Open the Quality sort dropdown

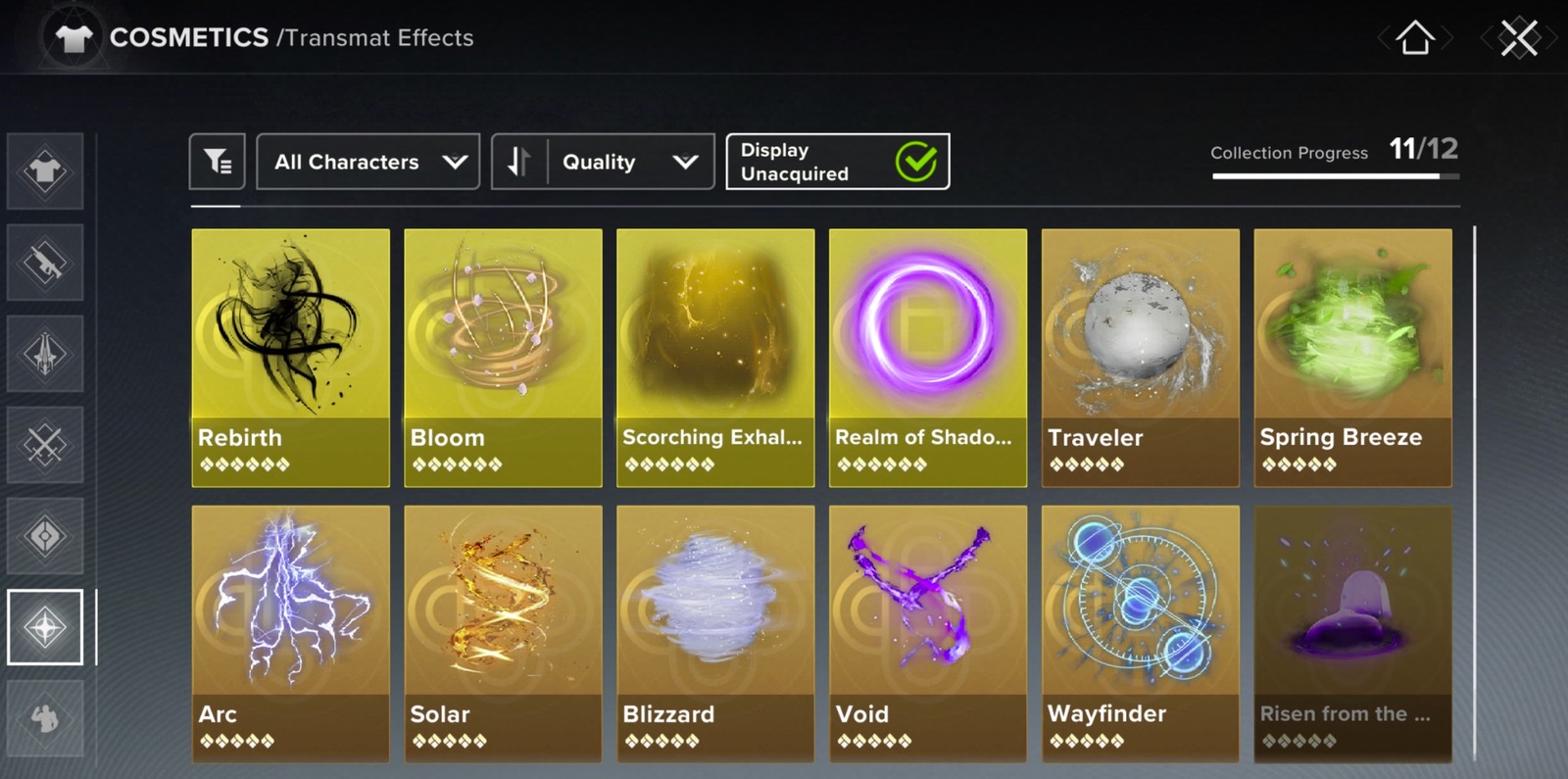(x=631, y=162)
